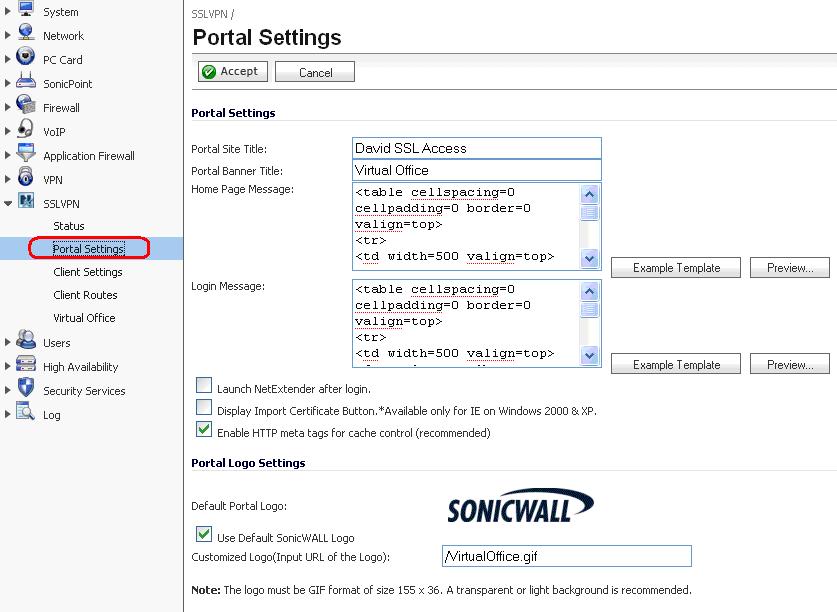This screenshot has width=837, height=612.
Task: Click the Network globe icon
Action: point(26,33)
